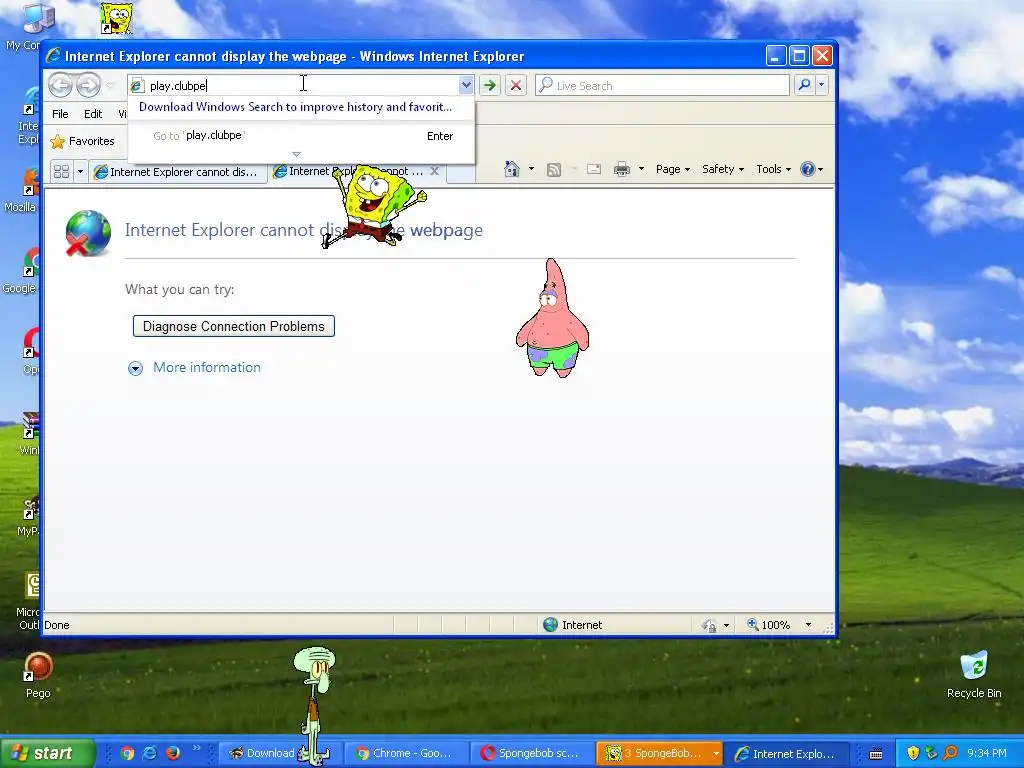The height and width of the screenshot is (768, 1024).
Task: Click the Microsoft Outlook desktop shortcut
Action: (30, 601)
